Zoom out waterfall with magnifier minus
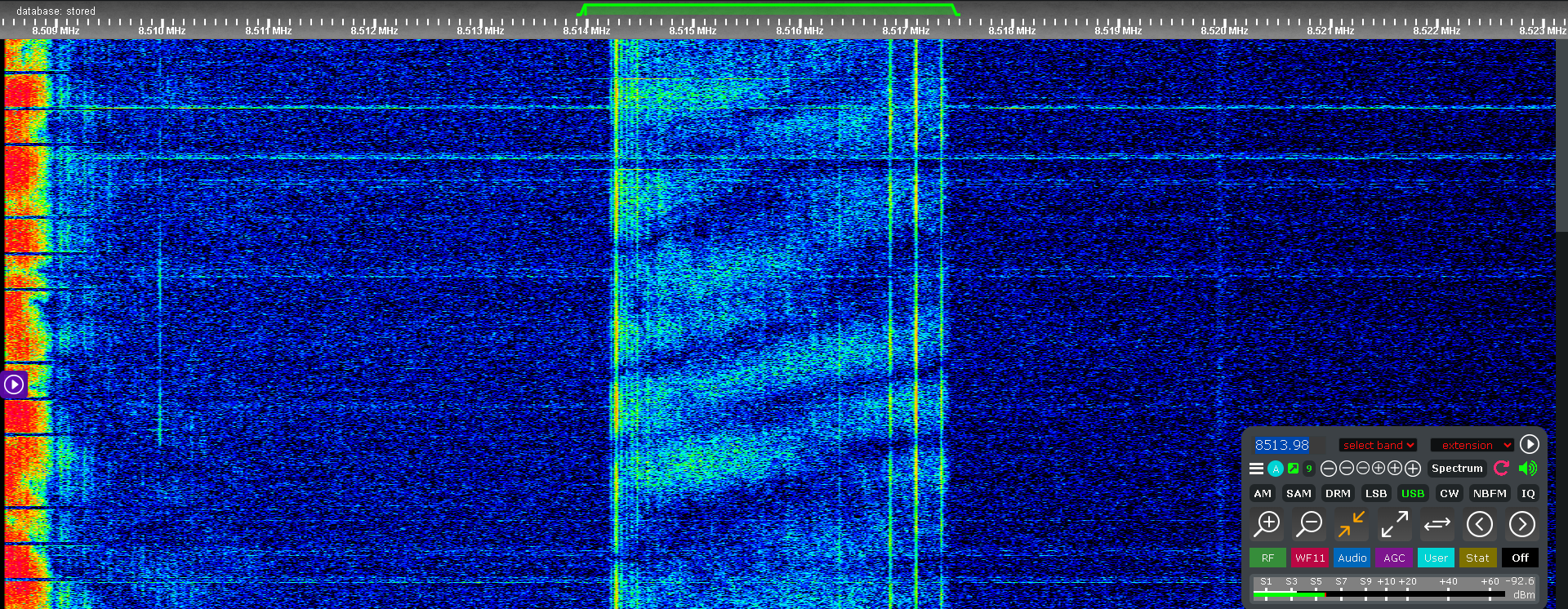Screen dimensions: 1568x609 1309,524
